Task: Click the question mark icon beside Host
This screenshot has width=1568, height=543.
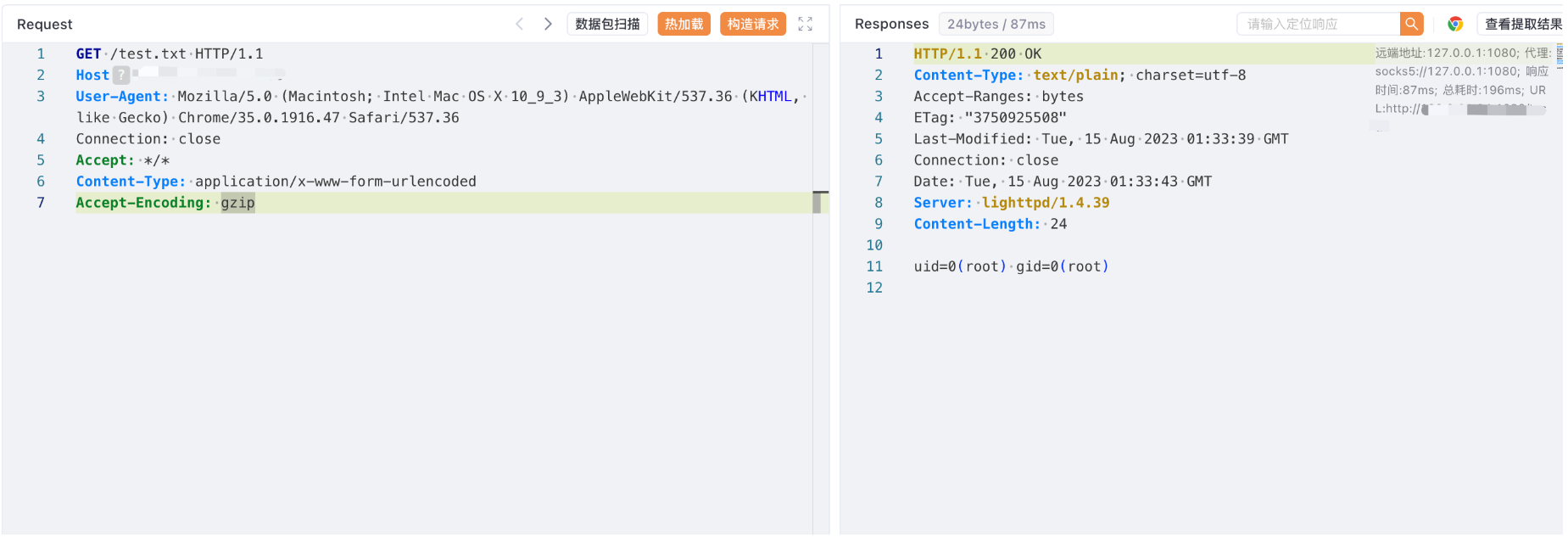Action: [121, 76]
